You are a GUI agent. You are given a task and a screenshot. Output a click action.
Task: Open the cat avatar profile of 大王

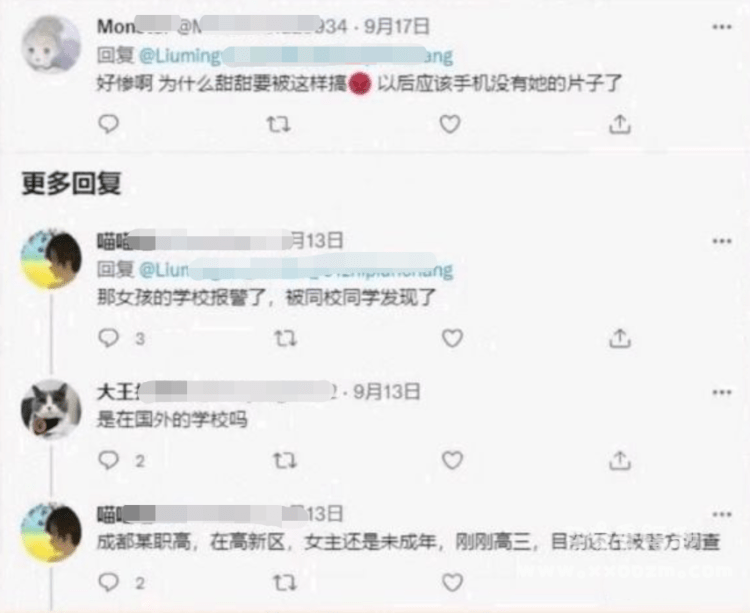coord(51,409)
